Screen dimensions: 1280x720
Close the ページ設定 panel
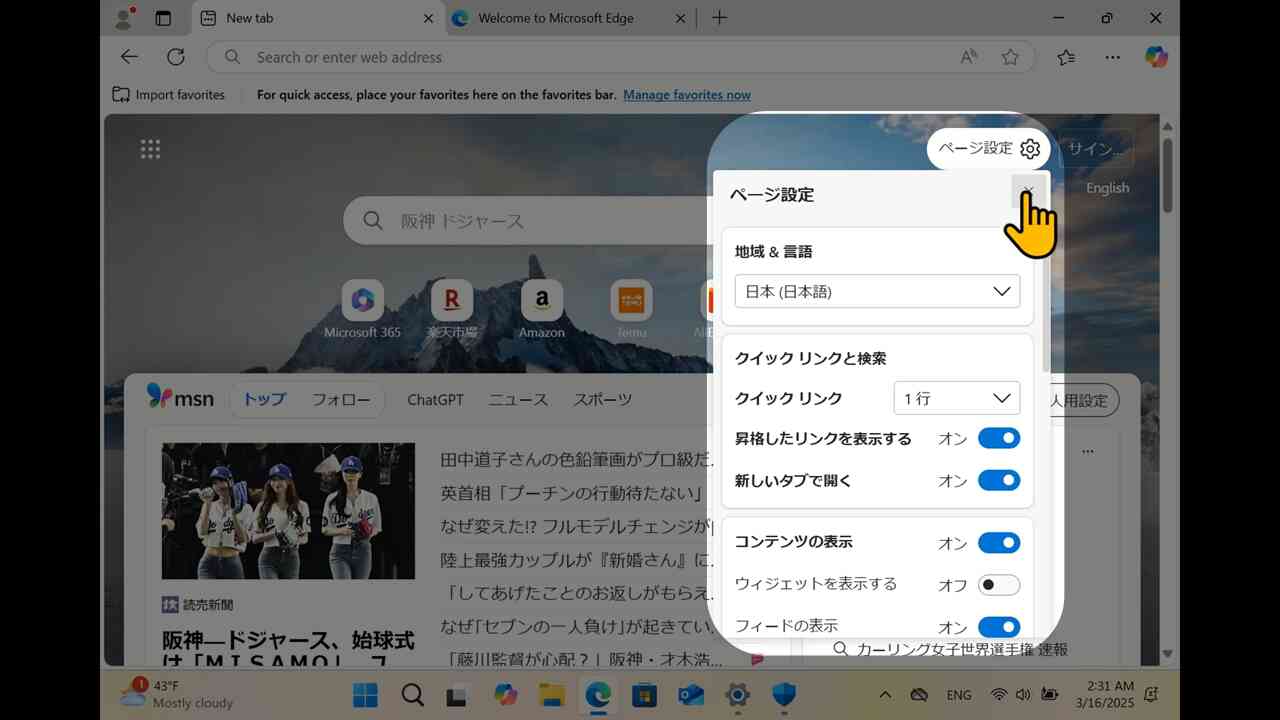pyautogui.click(x=1028, y=191)
